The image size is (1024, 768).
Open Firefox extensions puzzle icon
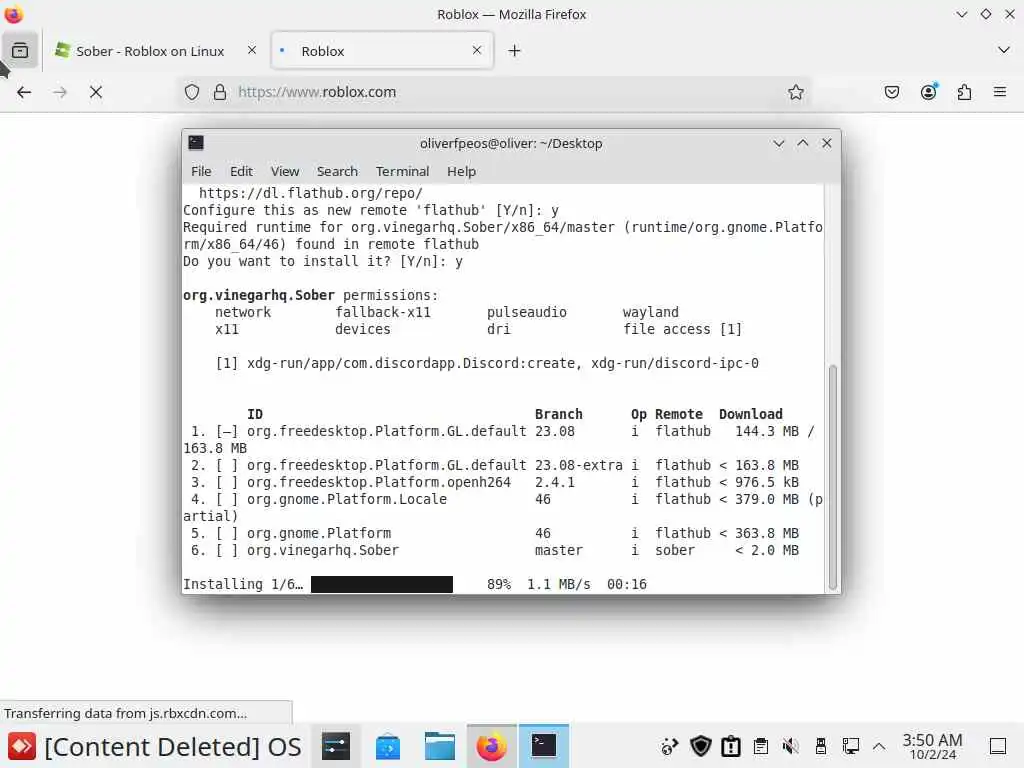(964, 92)
